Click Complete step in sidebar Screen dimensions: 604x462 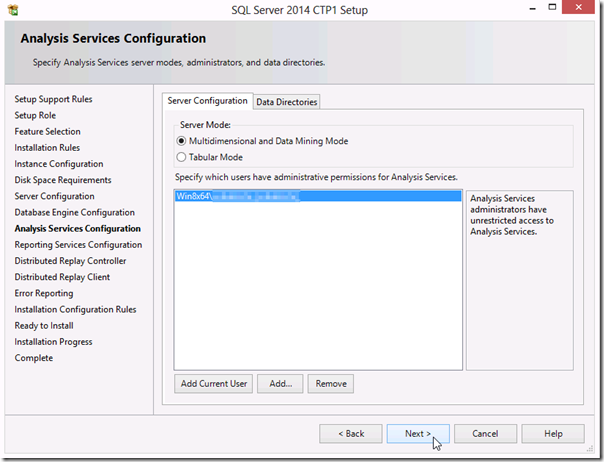[34, 358]
